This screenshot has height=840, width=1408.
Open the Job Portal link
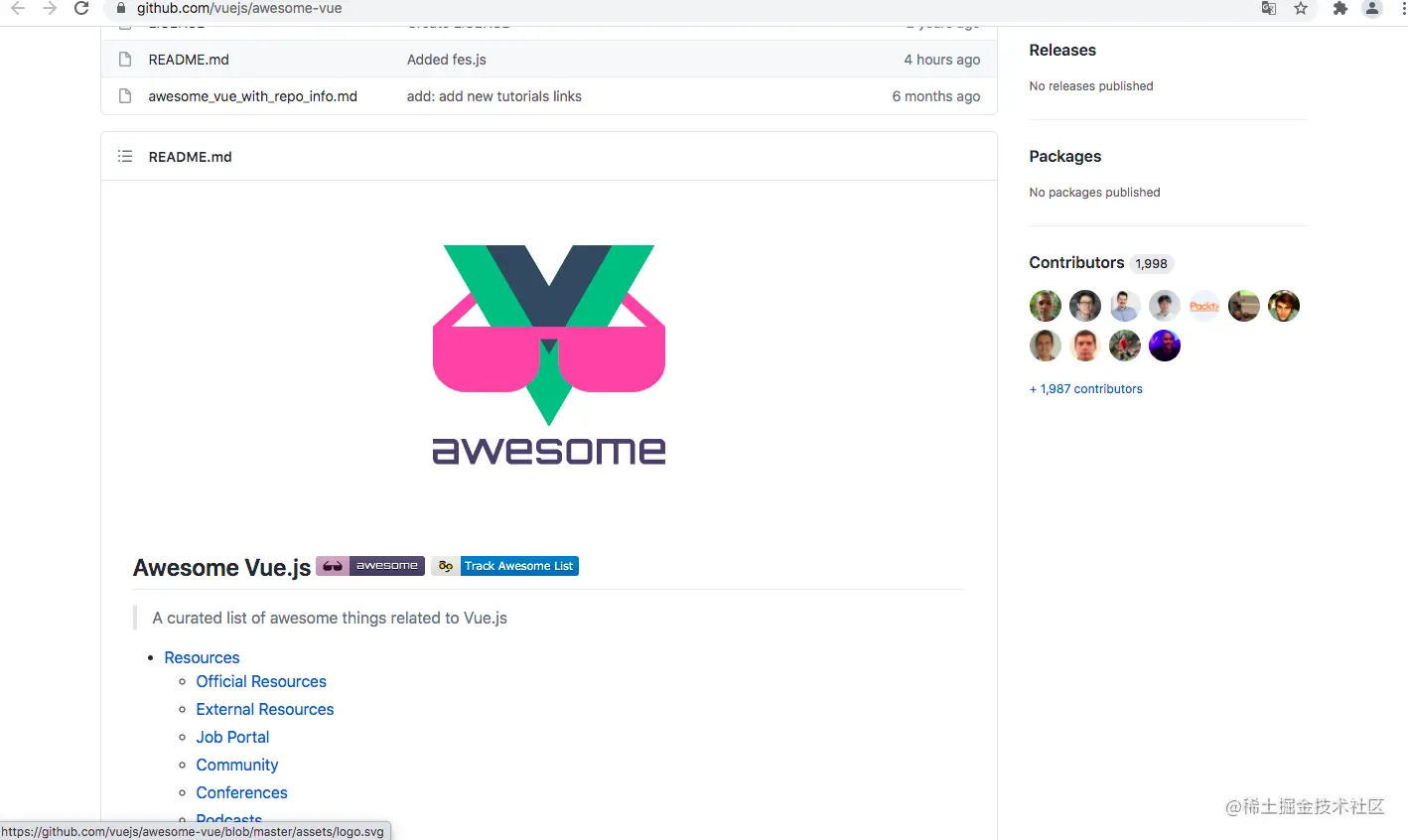[x=232, y=737]
